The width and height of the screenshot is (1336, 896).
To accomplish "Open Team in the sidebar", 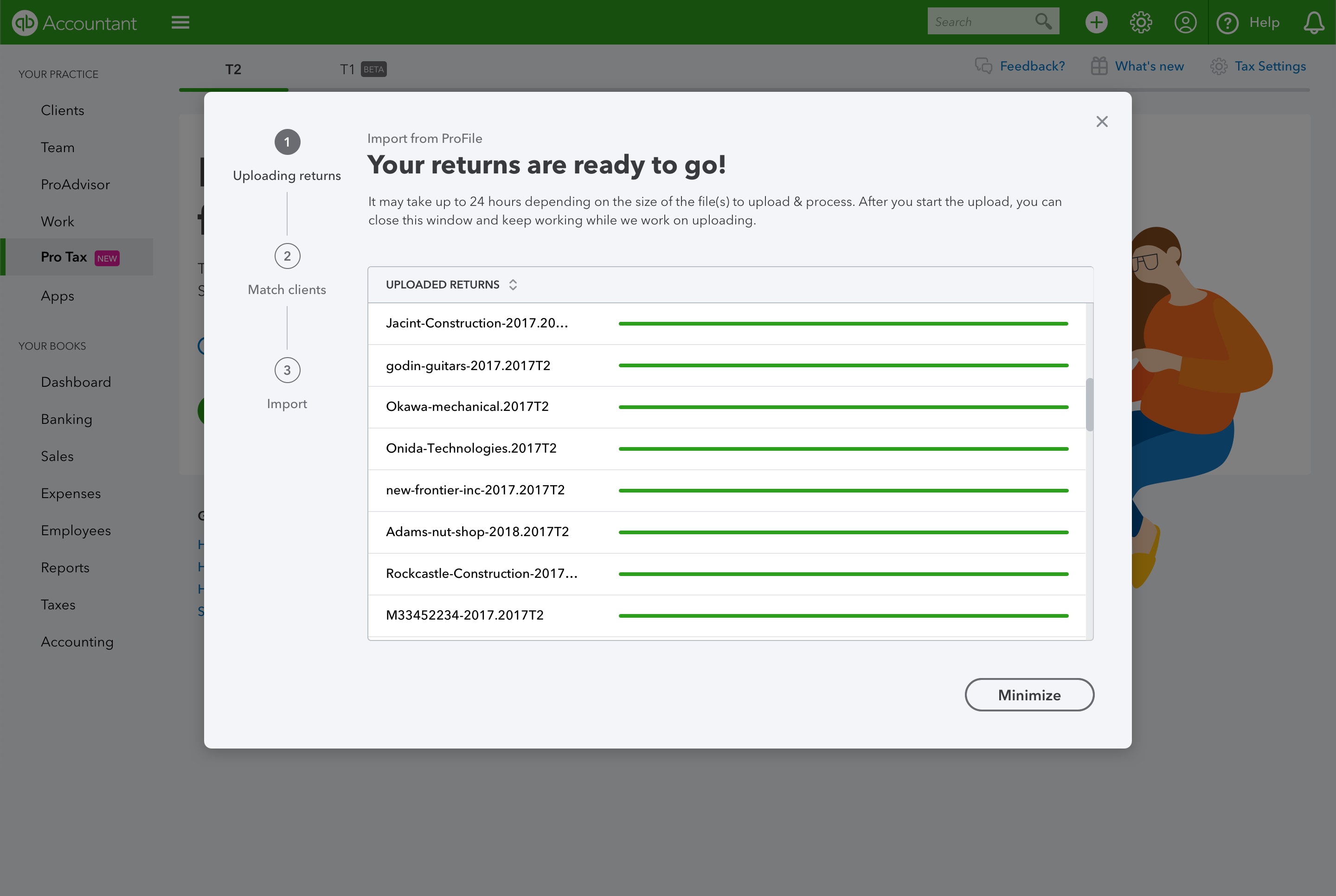I will tap(58, 147).
